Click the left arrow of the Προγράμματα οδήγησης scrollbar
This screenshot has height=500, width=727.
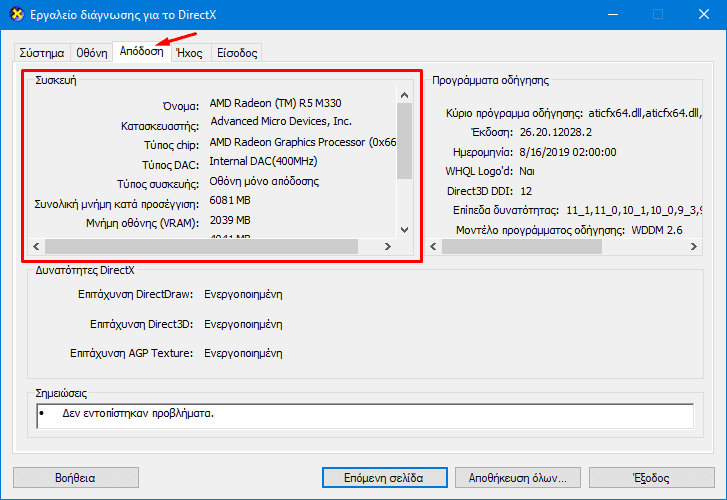[434, 246]
